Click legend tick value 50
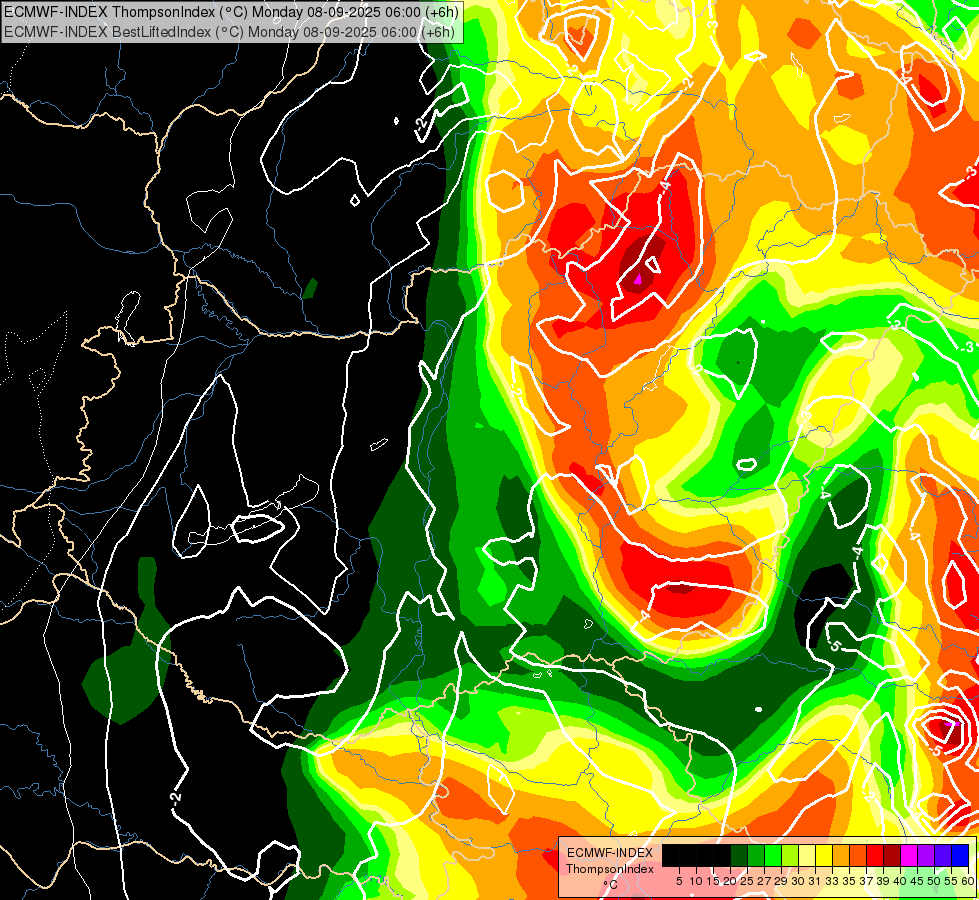Image resolution: width=979 pixels, height=900 pixels. 934,881
